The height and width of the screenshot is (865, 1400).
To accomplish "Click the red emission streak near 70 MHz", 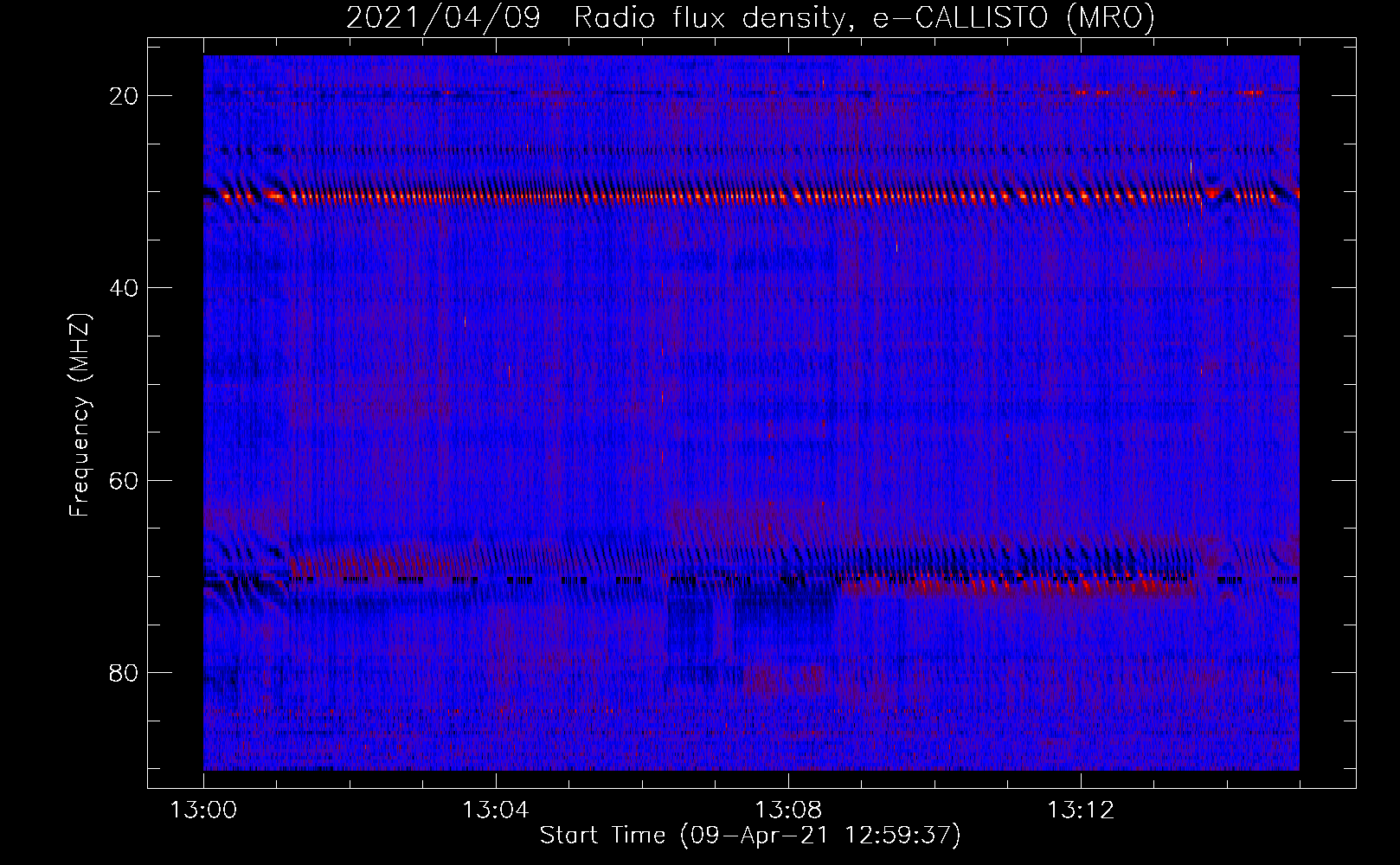I will click(1021, 585).
